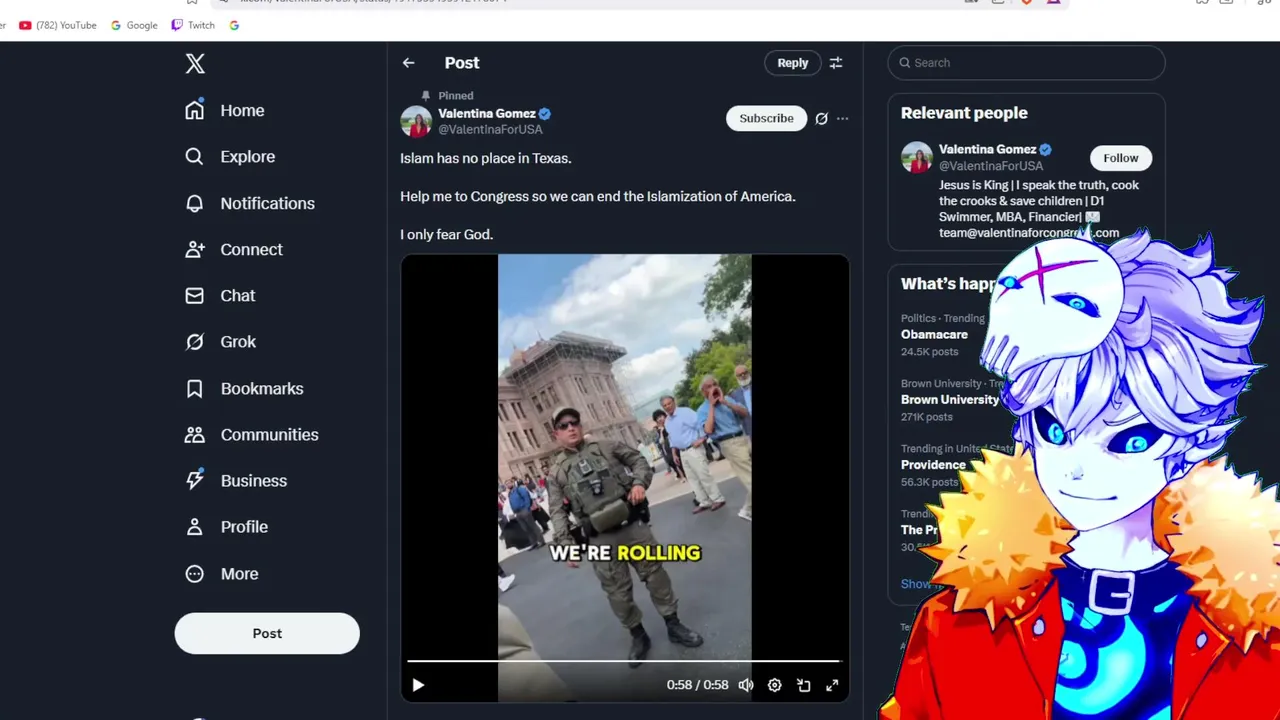Open the Chat envelope icon
The width and height of the screenshot is (1280, 720).
coord(194,295)
